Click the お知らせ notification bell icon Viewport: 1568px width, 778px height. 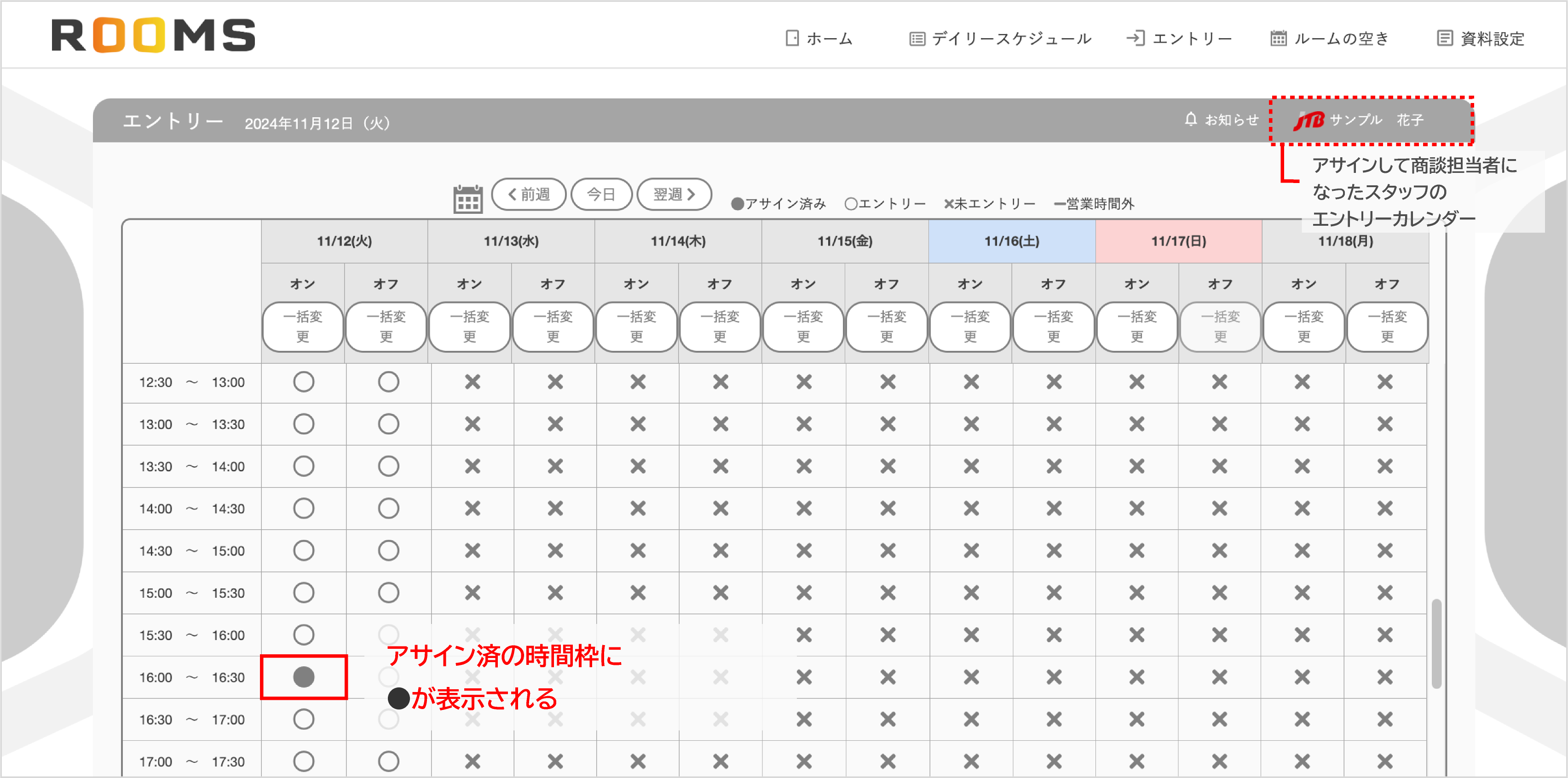pyautogui.click(x=1191, y=119)
